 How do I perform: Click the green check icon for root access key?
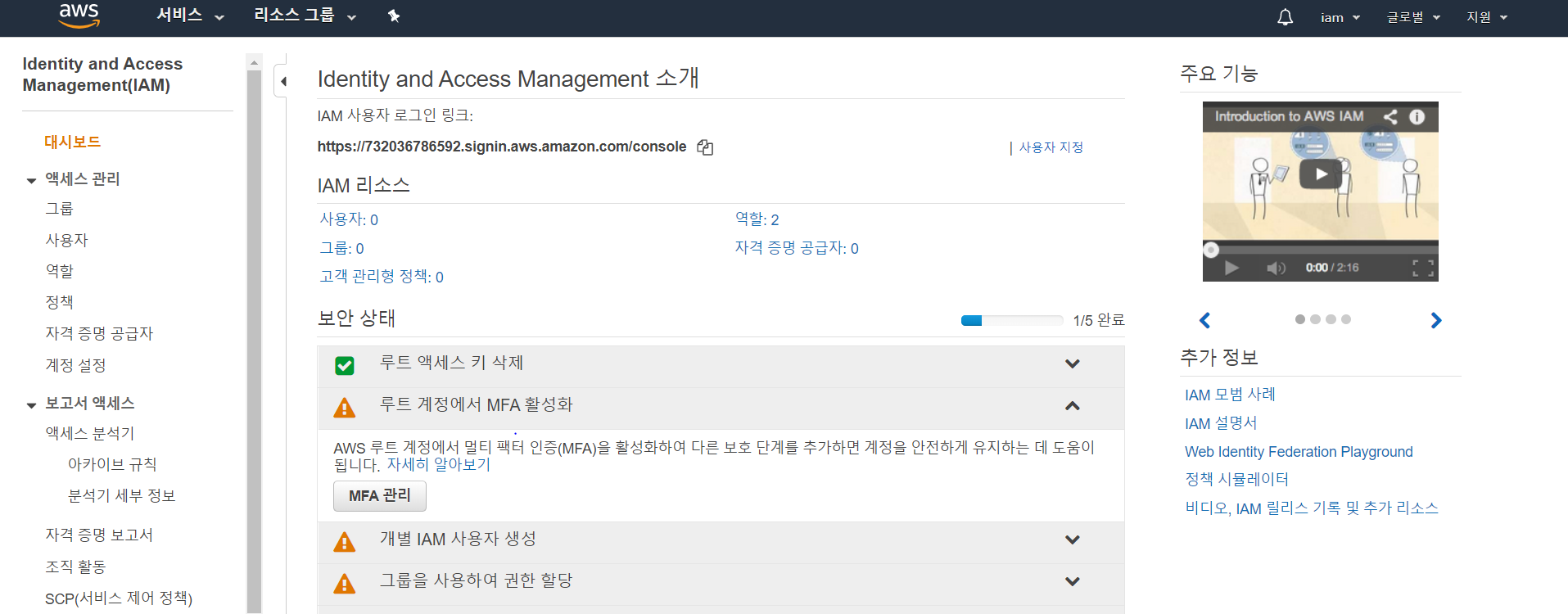pos(345,365)
